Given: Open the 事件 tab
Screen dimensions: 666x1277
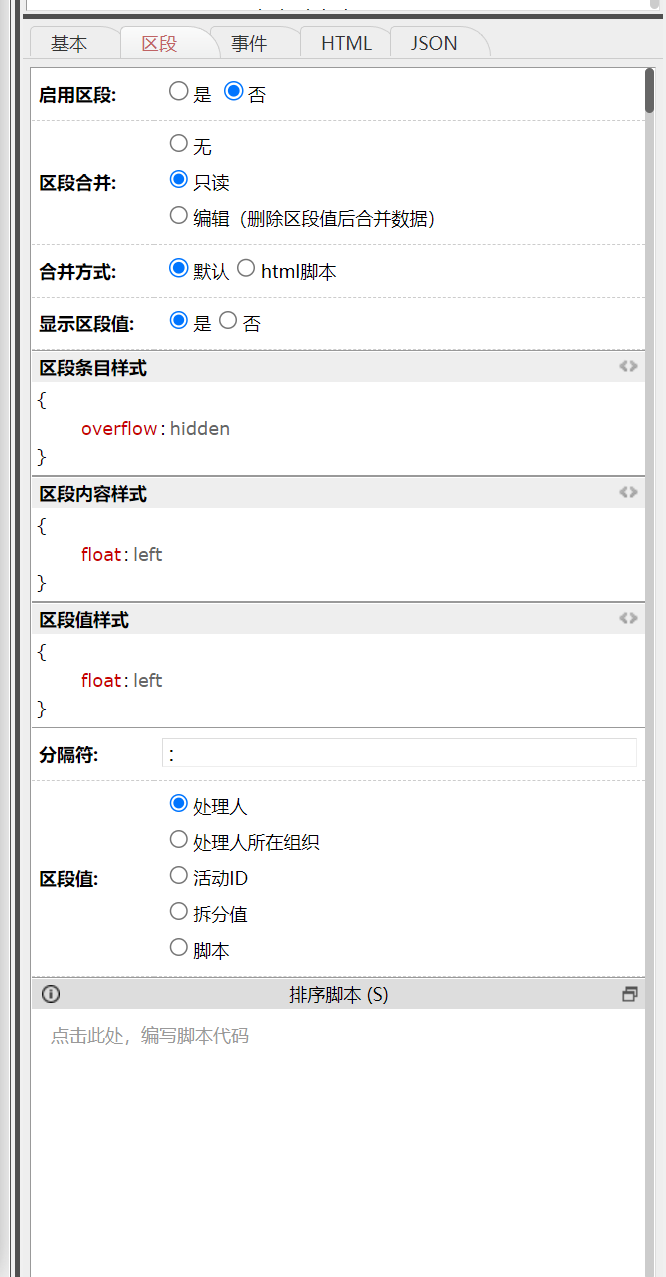Looking at the screenshot, I should click(x=249, y=44).
